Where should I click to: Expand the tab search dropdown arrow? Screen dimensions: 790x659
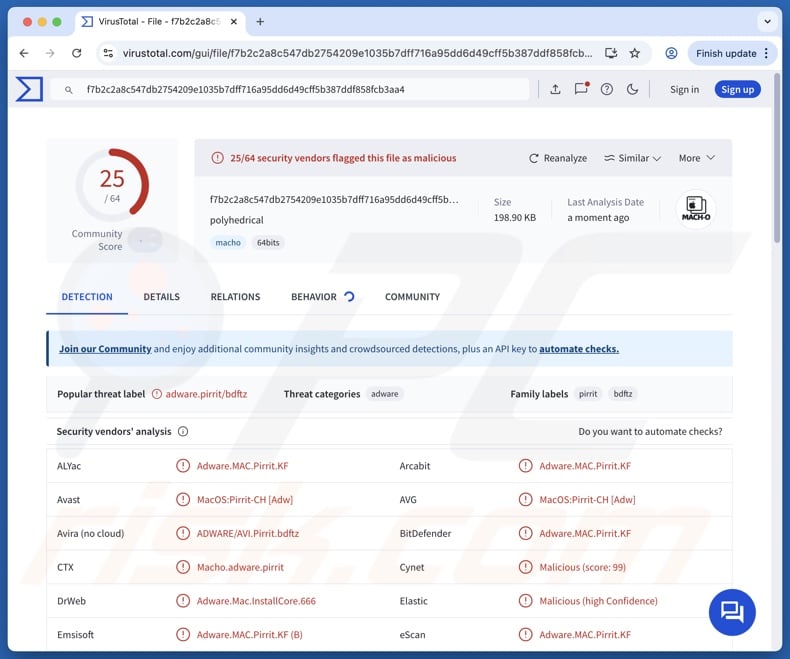(x=767, y=22)
